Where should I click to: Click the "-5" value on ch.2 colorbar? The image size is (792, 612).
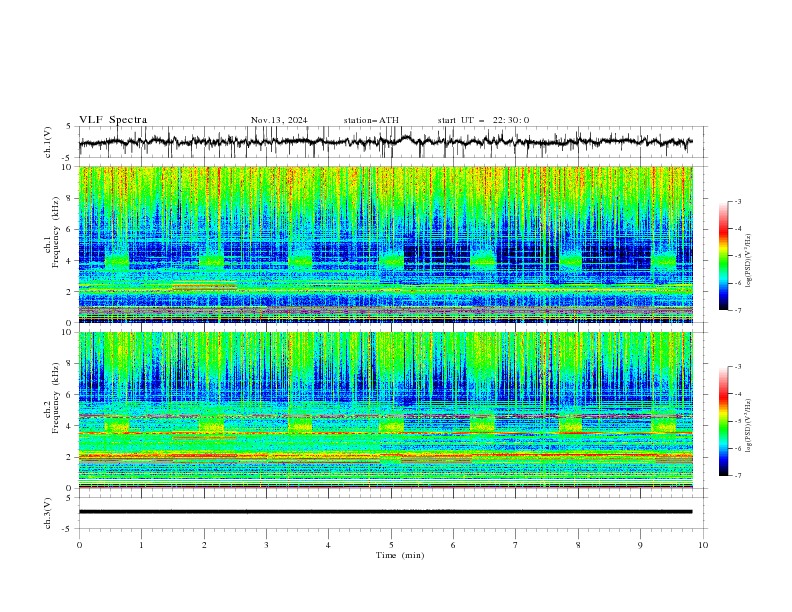pyautogui.click(x=738, y=421)
